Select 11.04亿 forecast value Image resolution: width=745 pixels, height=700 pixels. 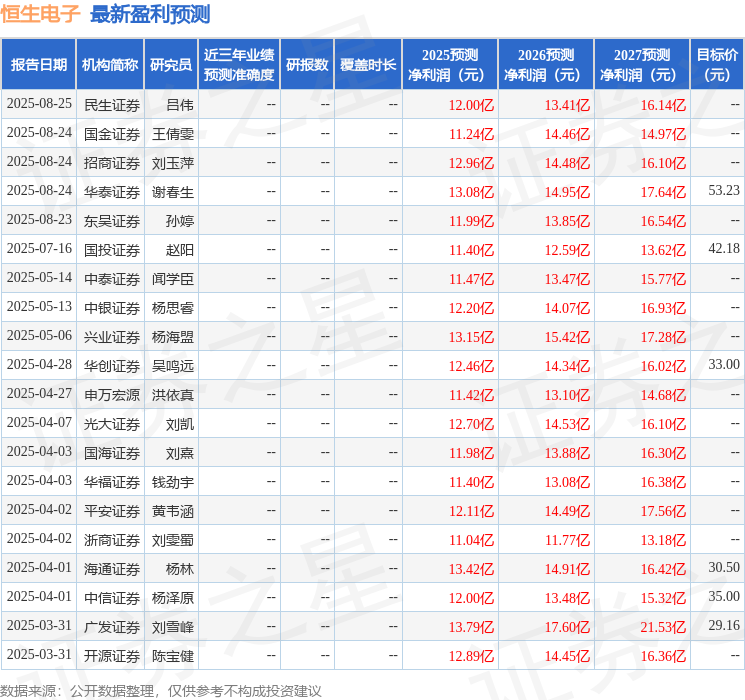point(471,540)
